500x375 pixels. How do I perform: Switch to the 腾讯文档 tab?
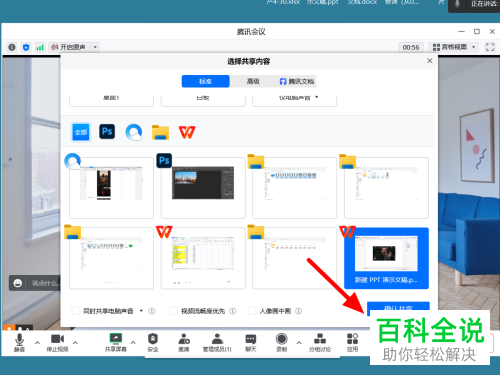tap(297, 81)
